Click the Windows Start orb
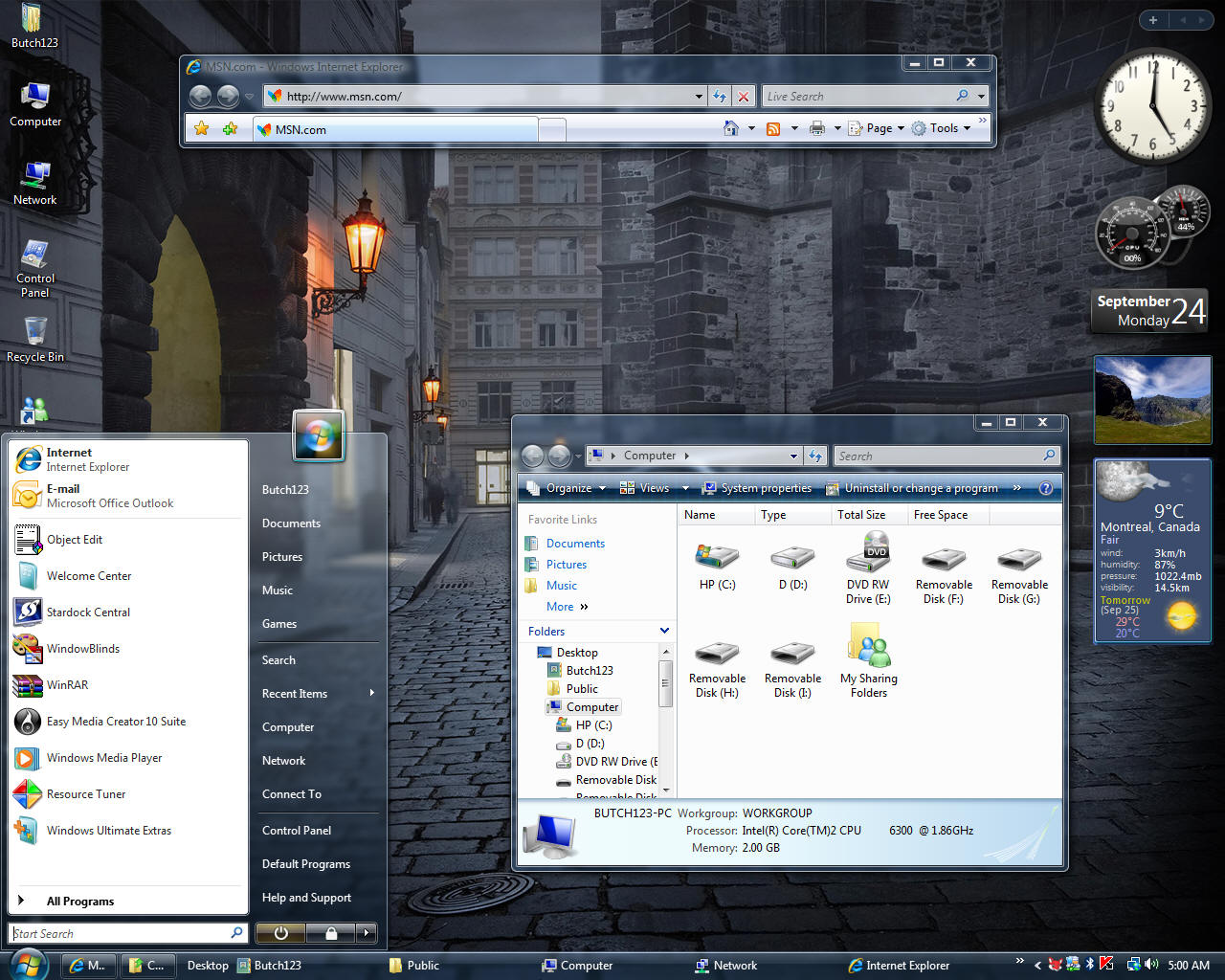Image resolution: width=1225 pixels, height=980 pixels. click(x=27, y=965)
